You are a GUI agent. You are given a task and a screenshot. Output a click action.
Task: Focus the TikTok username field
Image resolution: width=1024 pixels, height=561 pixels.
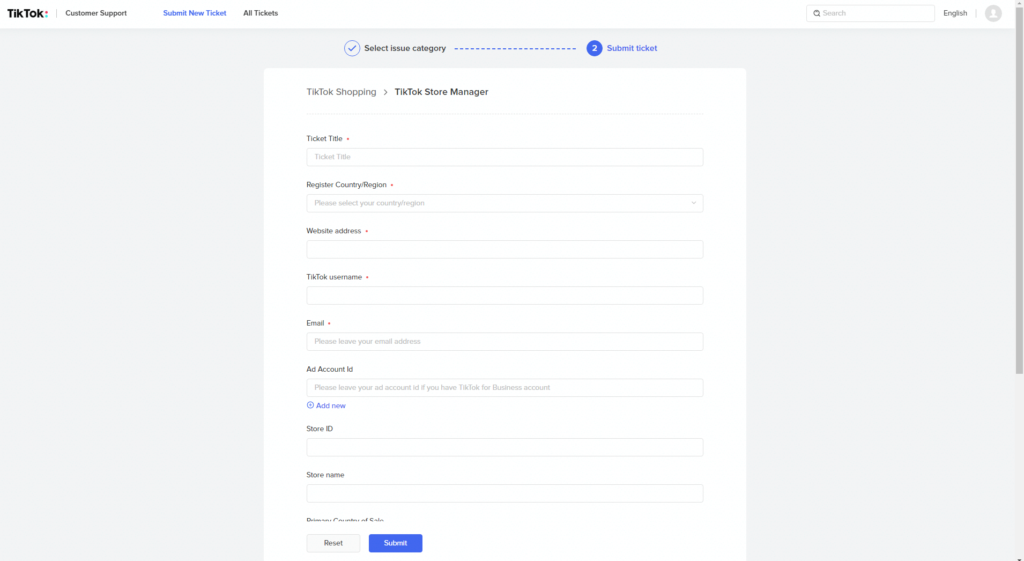tap(505, 295)
